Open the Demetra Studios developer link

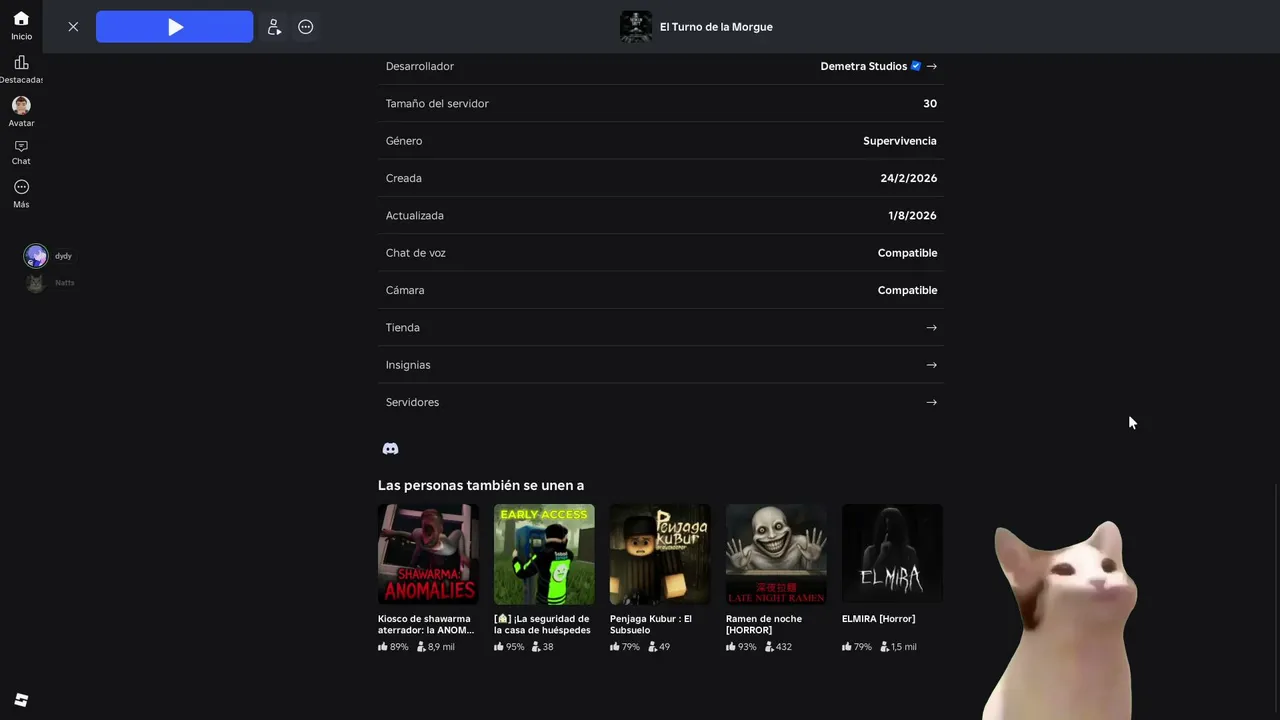[864, 66]
